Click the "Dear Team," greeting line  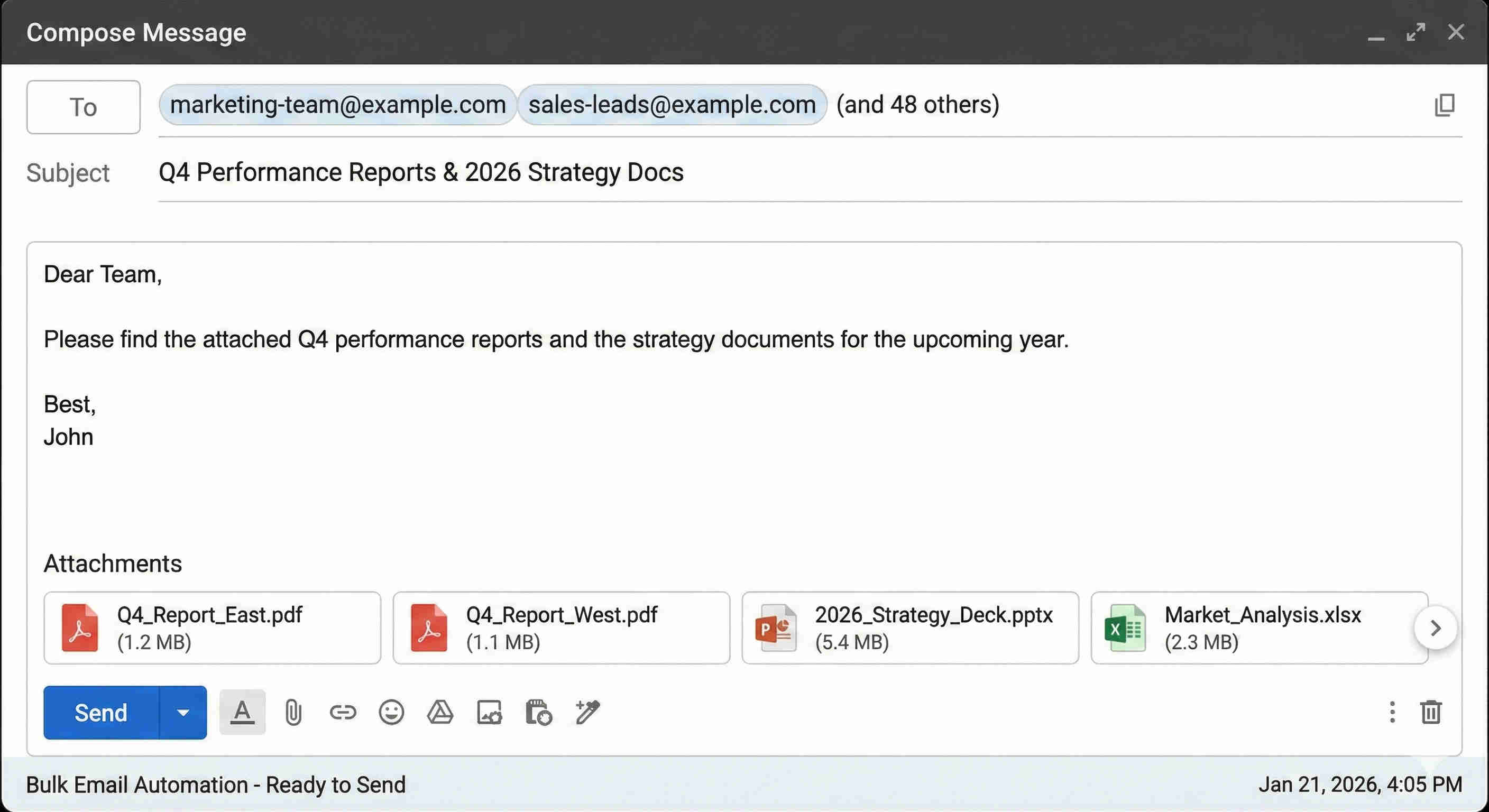pos(103,274)
